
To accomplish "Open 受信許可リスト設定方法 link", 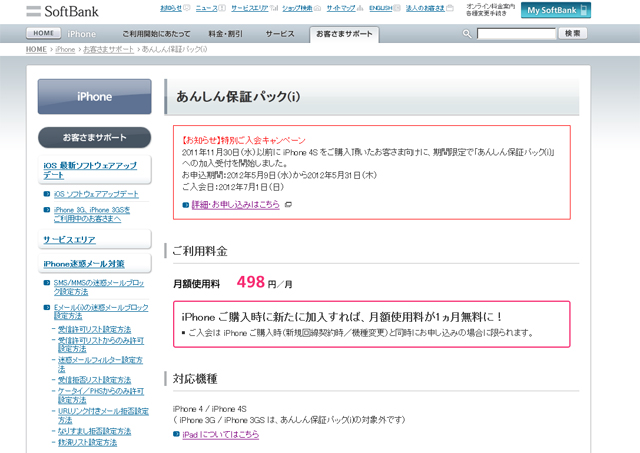I will pos(94,329).
